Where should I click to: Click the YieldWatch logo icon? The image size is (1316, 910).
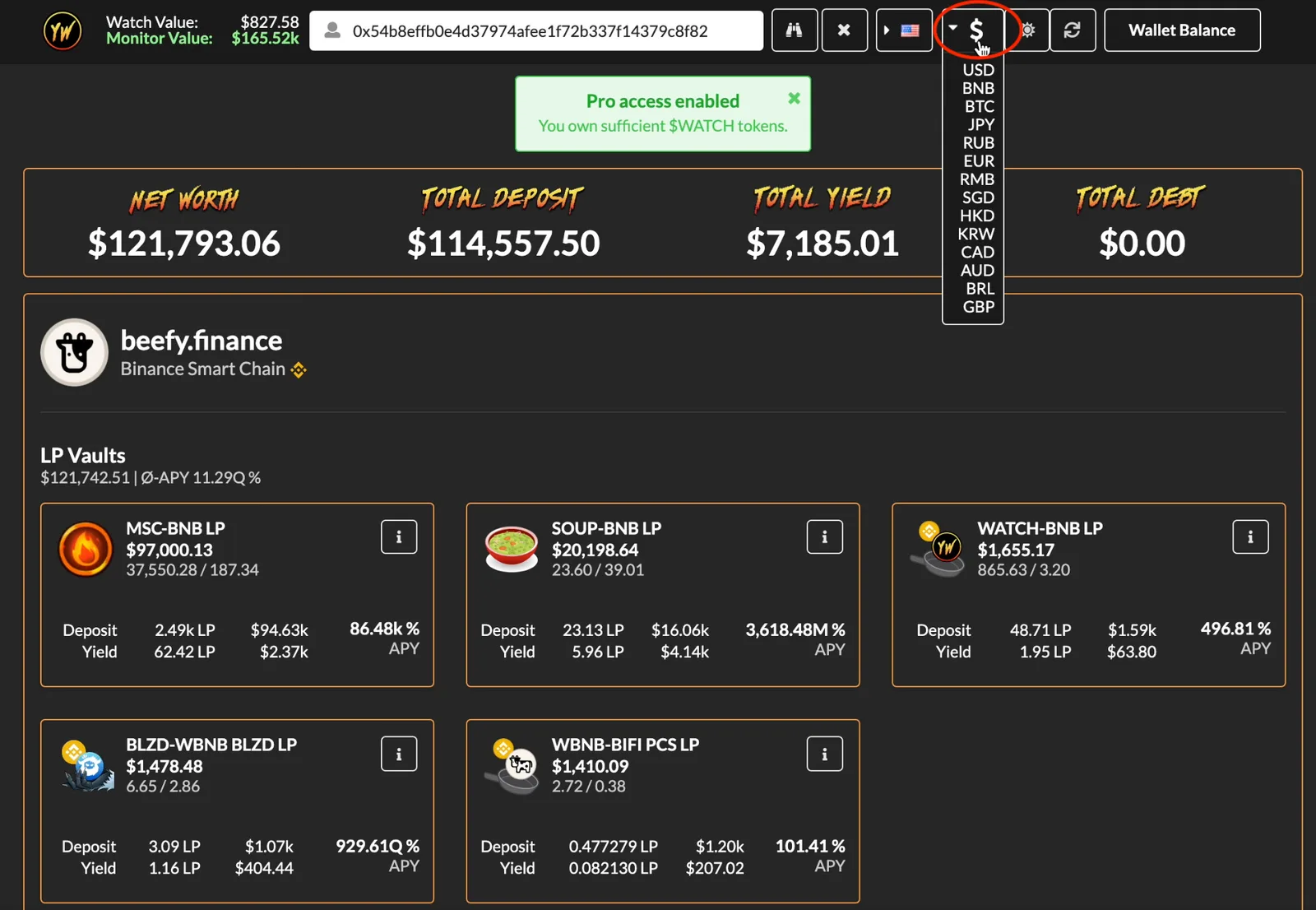click(63, 31)
